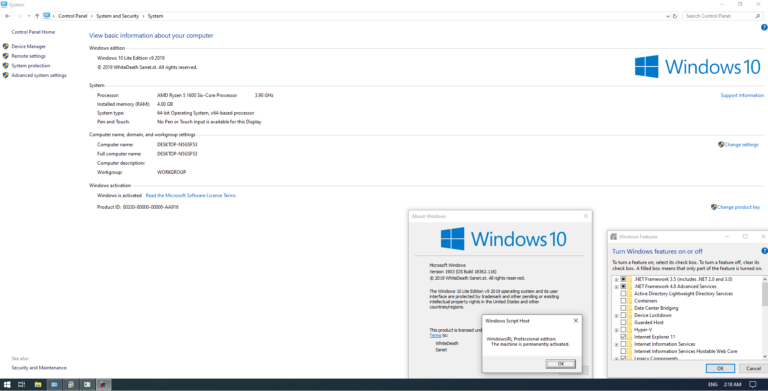
Task: Toggle .NET Framework 3.5 checkbox
Action: point(623,279)
